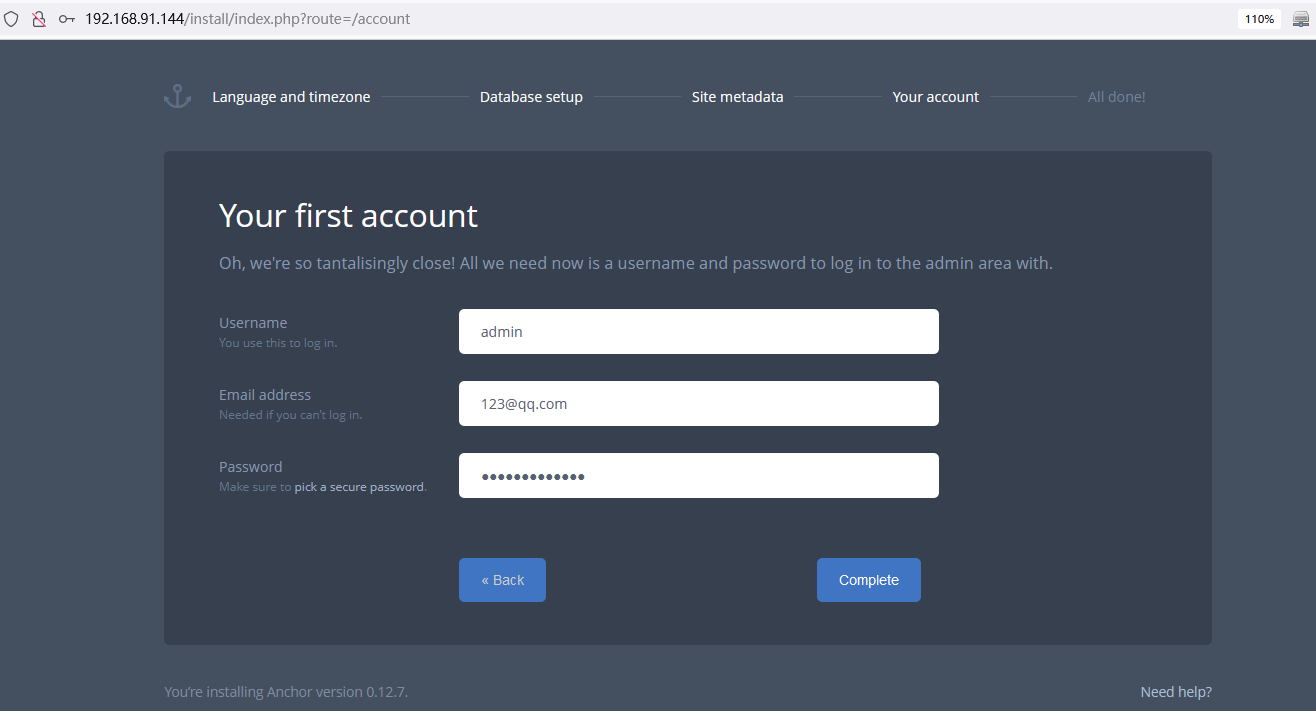Click the saved password key icon
The height and width of the screenshot is (711, 1316).
[x=67, y=19]
